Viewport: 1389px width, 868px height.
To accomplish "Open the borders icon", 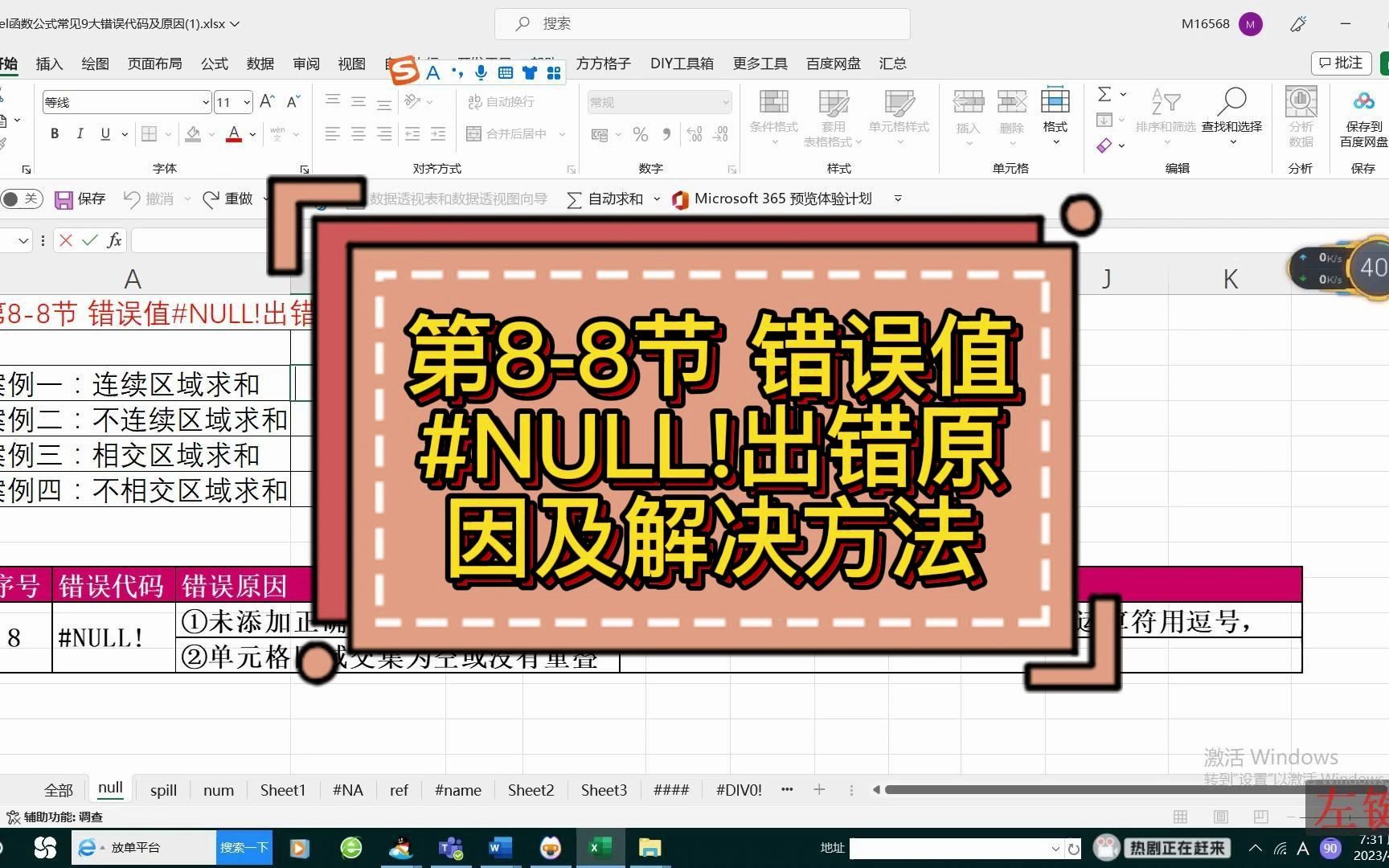I will tap(150, 133).
